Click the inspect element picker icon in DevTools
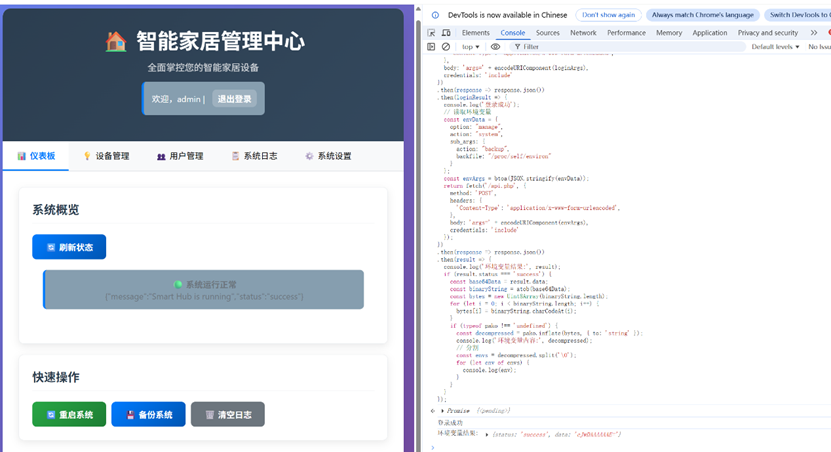The image size is (831, 452). pos(431,33)
